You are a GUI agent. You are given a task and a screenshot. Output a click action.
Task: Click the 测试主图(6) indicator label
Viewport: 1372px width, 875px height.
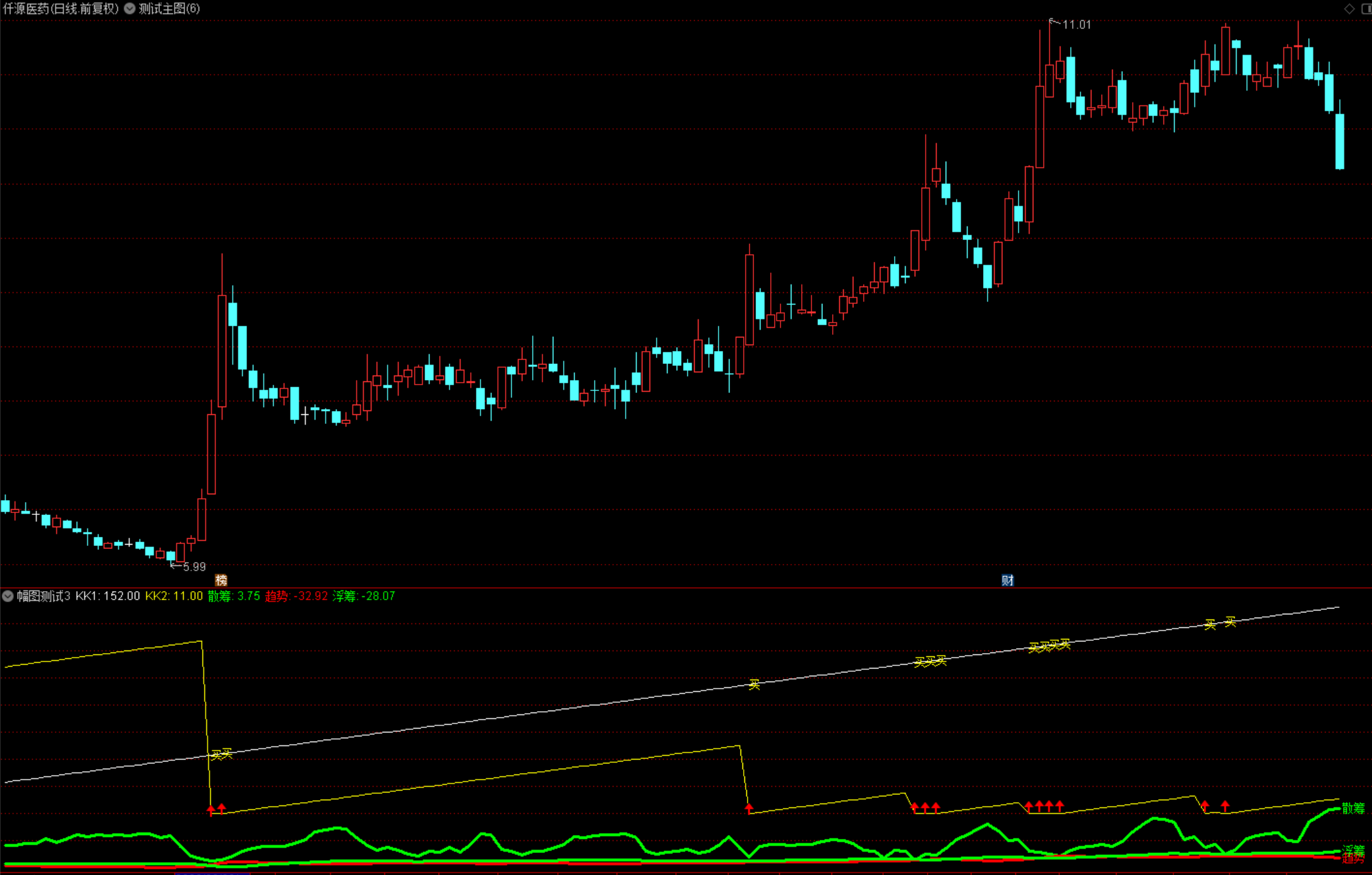pos(169,8)
